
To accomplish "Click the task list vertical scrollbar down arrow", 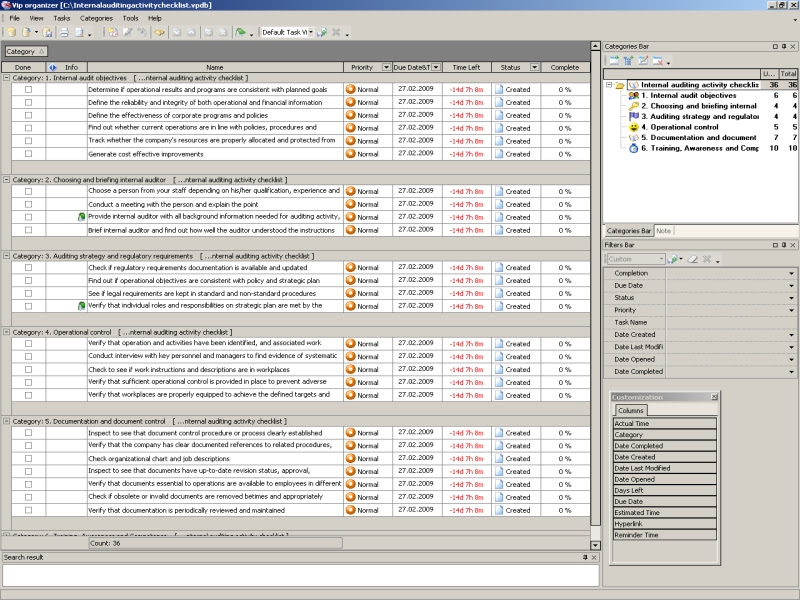I will [x=595, y=545].
